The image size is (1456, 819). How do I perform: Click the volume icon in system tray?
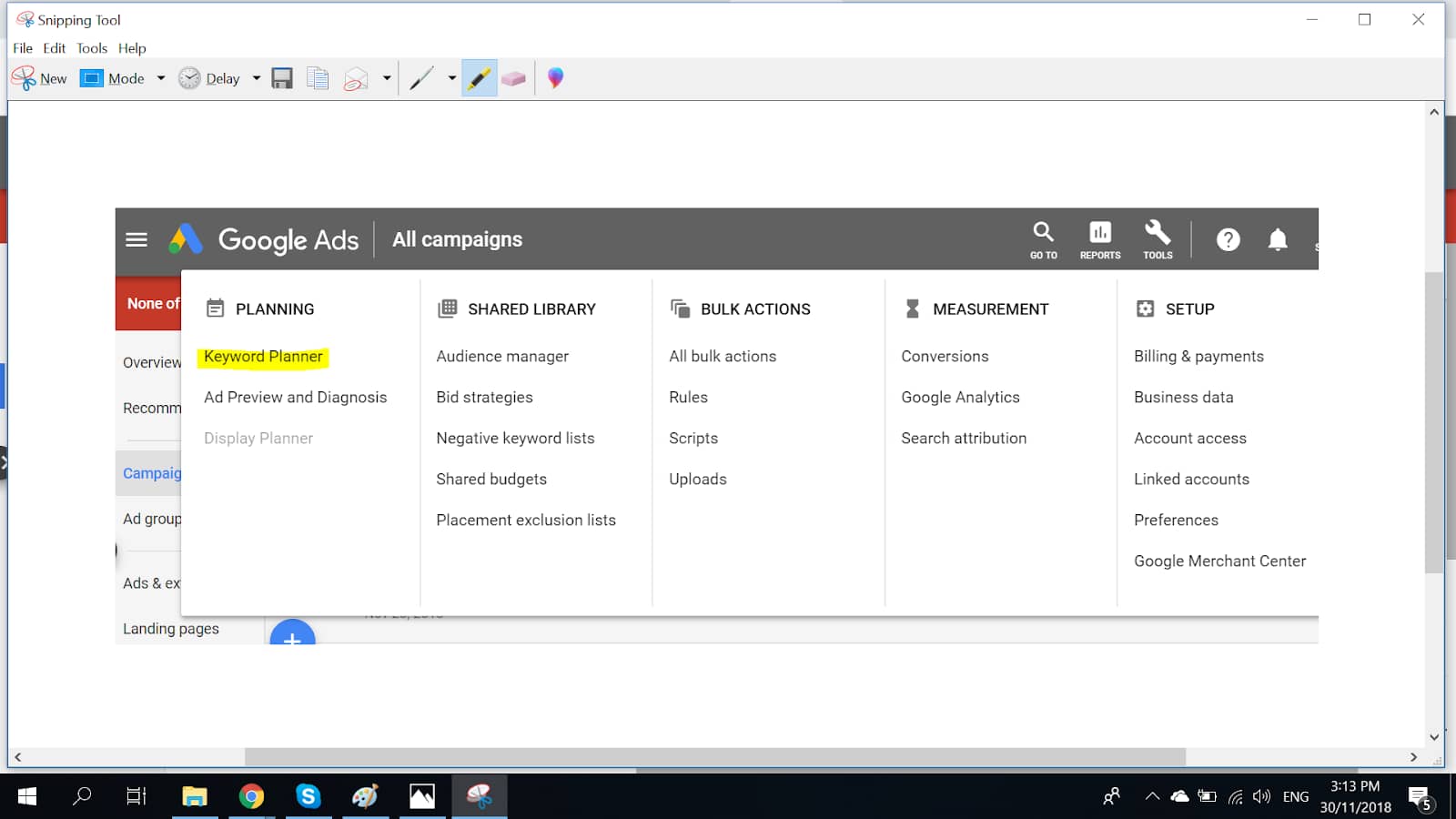point(1261,797)
